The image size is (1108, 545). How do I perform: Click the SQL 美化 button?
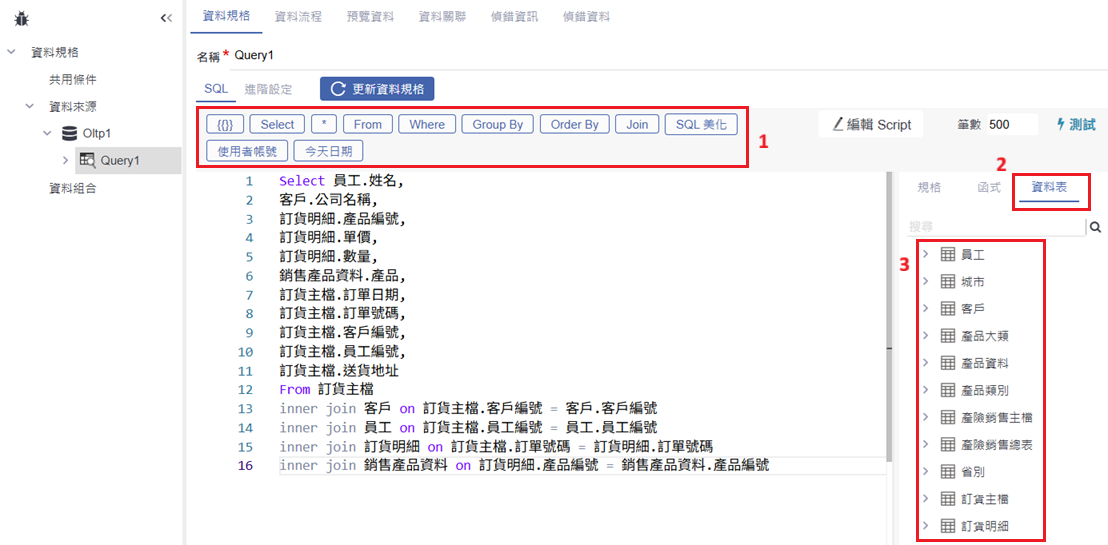coord(701,124)
